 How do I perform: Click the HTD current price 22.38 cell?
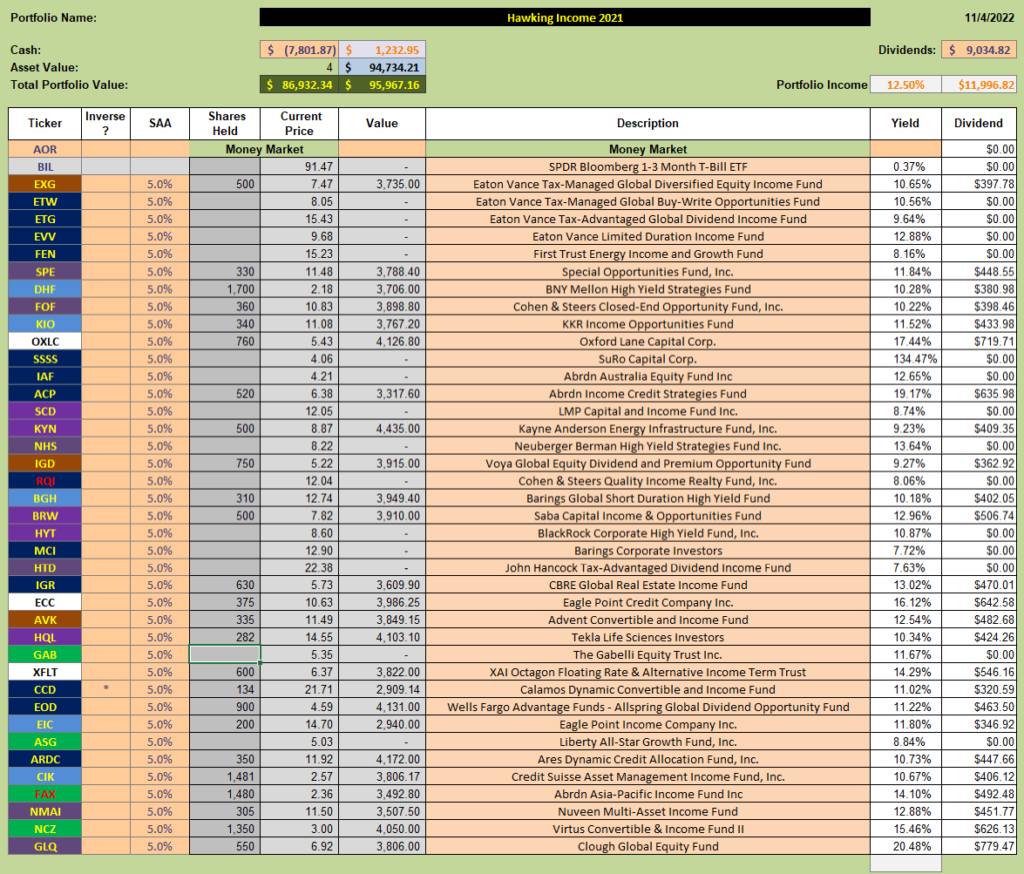tap(300, 568)
